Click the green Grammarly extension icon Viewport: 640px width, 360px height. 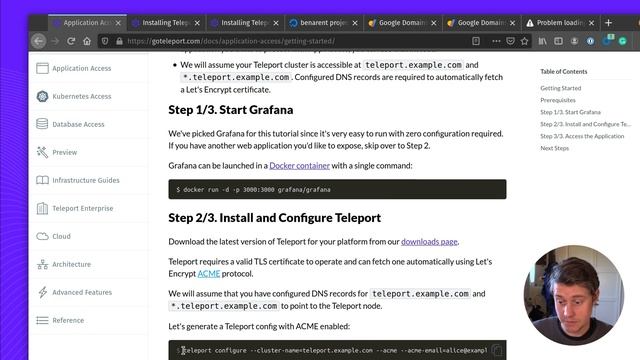click(x=622, y=41)
